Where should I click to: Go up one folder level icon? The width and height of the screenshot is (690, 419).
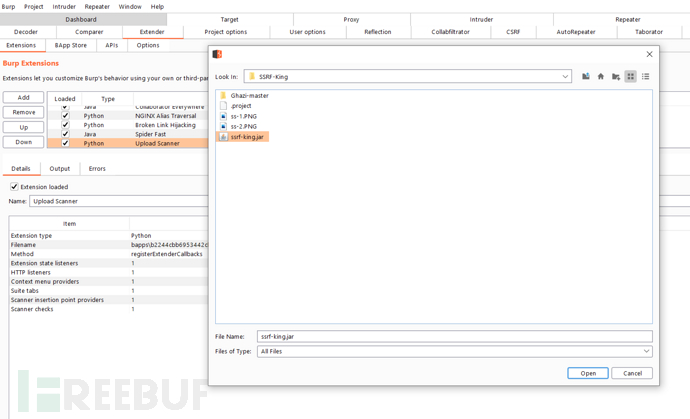coord(586,77)
